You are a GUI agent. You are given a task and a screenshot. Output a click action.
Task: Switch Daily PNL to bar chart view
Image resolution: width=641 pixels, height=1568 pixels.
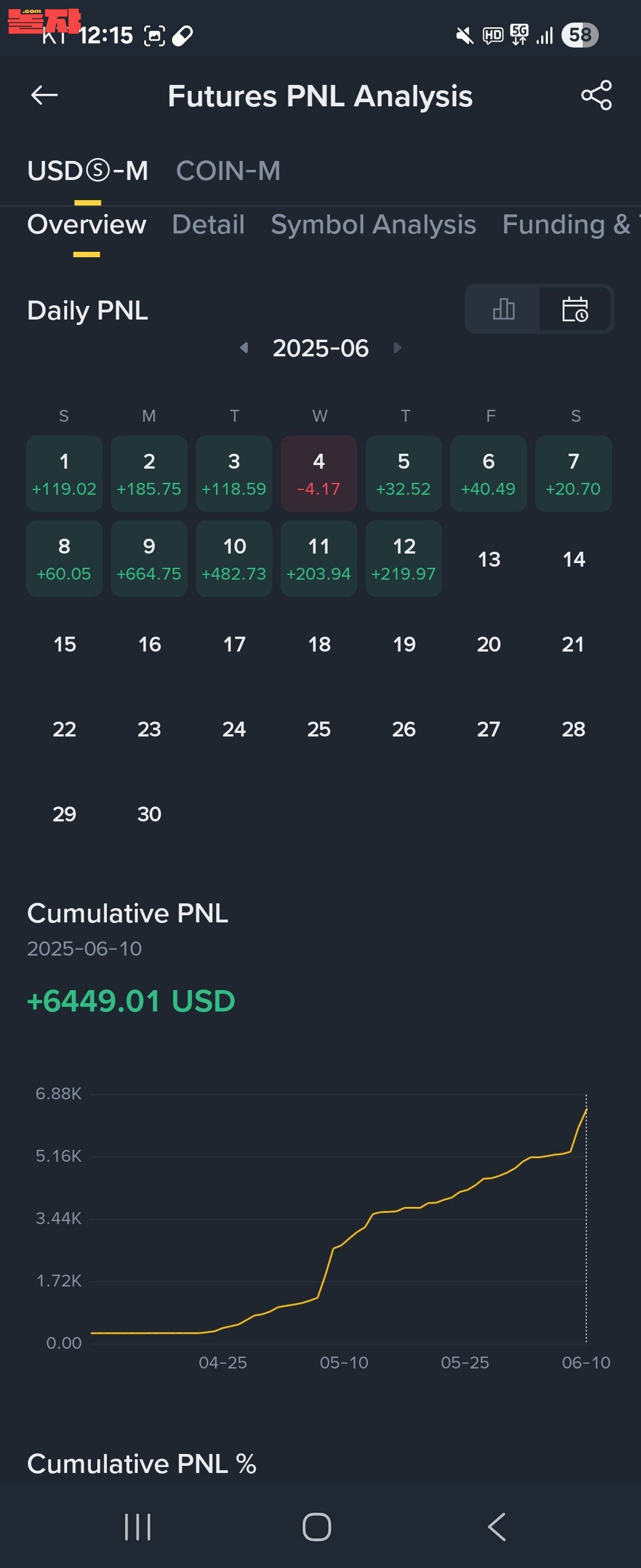[503, 309]
